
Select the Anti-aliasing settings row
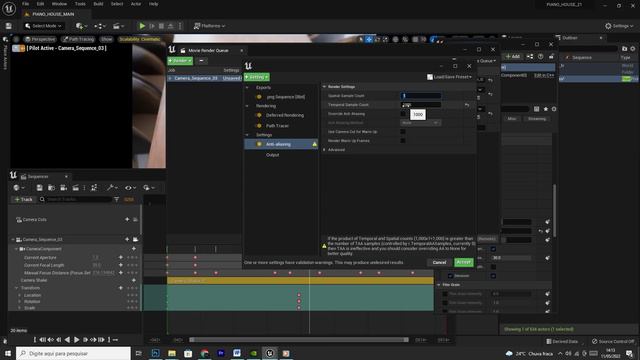(281, 144)
